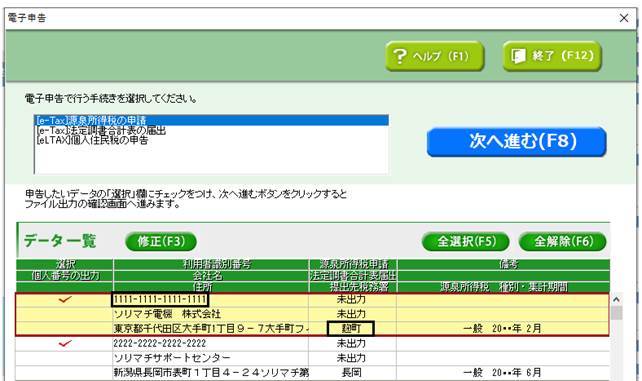
Task: Click the question mark icon on Help button
Action: (400, 56)
